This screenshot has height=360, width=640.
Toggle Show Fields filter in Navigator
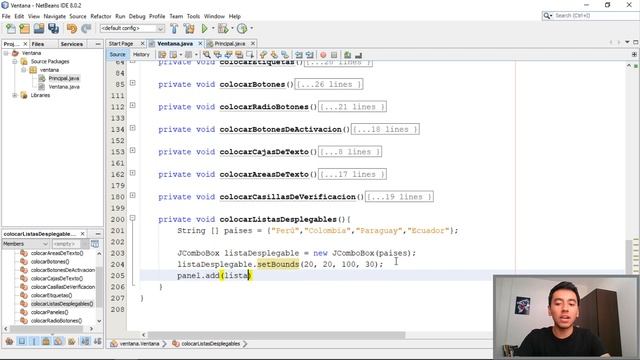tap(22, 341)
